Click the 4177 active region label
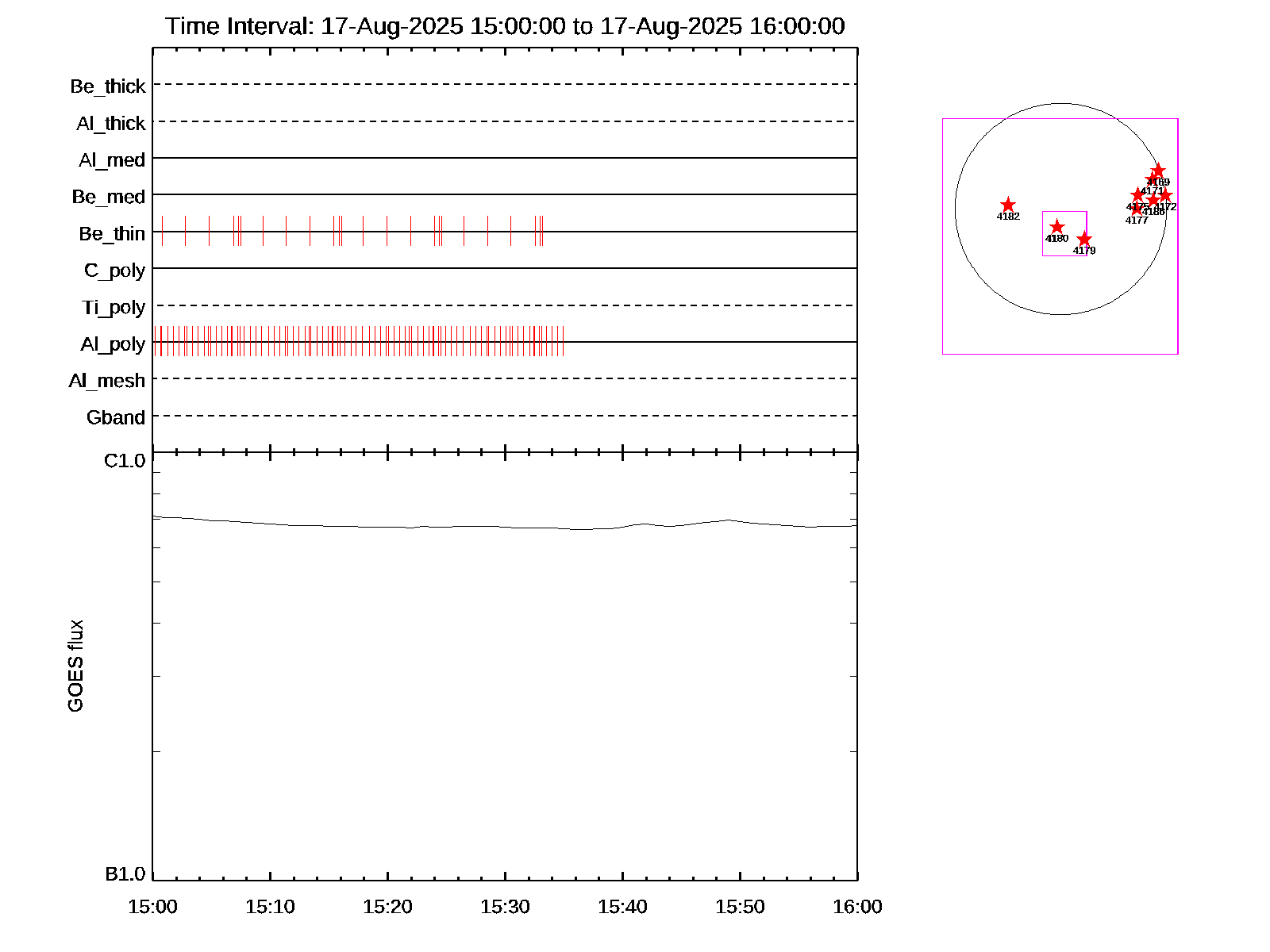Image resolution: width=1270 pixels, height=952 pixels. 1137,221
